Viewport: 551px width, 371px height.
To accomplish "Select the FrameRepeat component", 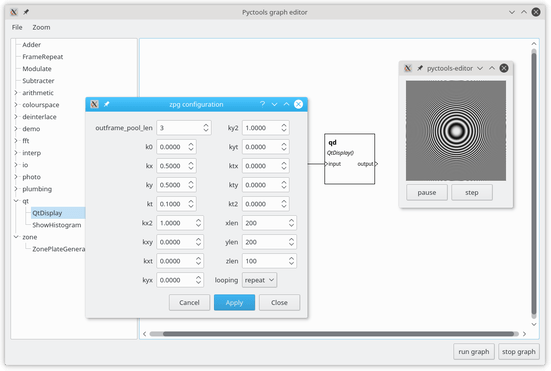I will tap(43, 57).
